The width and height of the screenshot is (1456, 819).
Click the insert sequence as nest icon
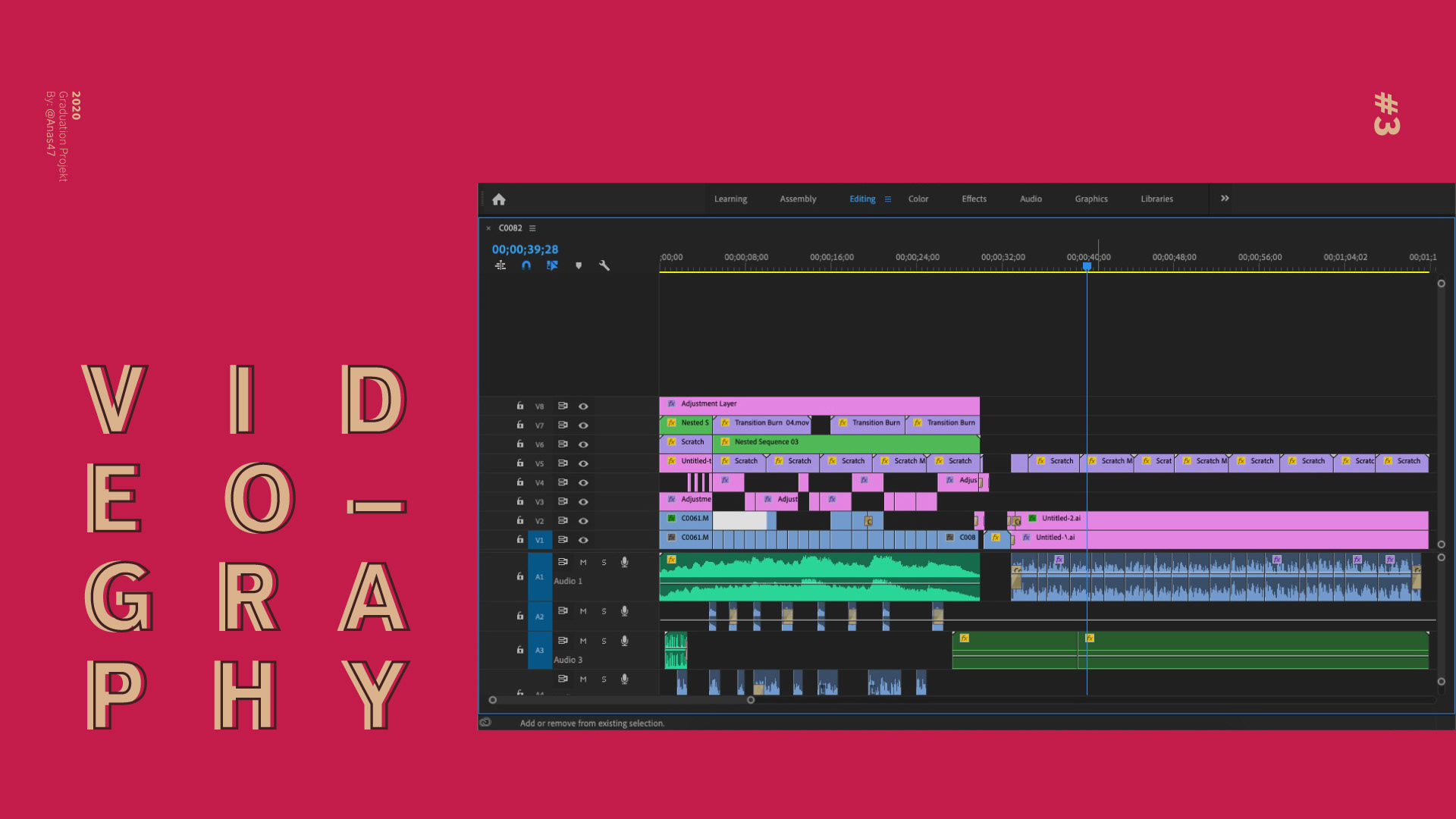coord(500,265)
